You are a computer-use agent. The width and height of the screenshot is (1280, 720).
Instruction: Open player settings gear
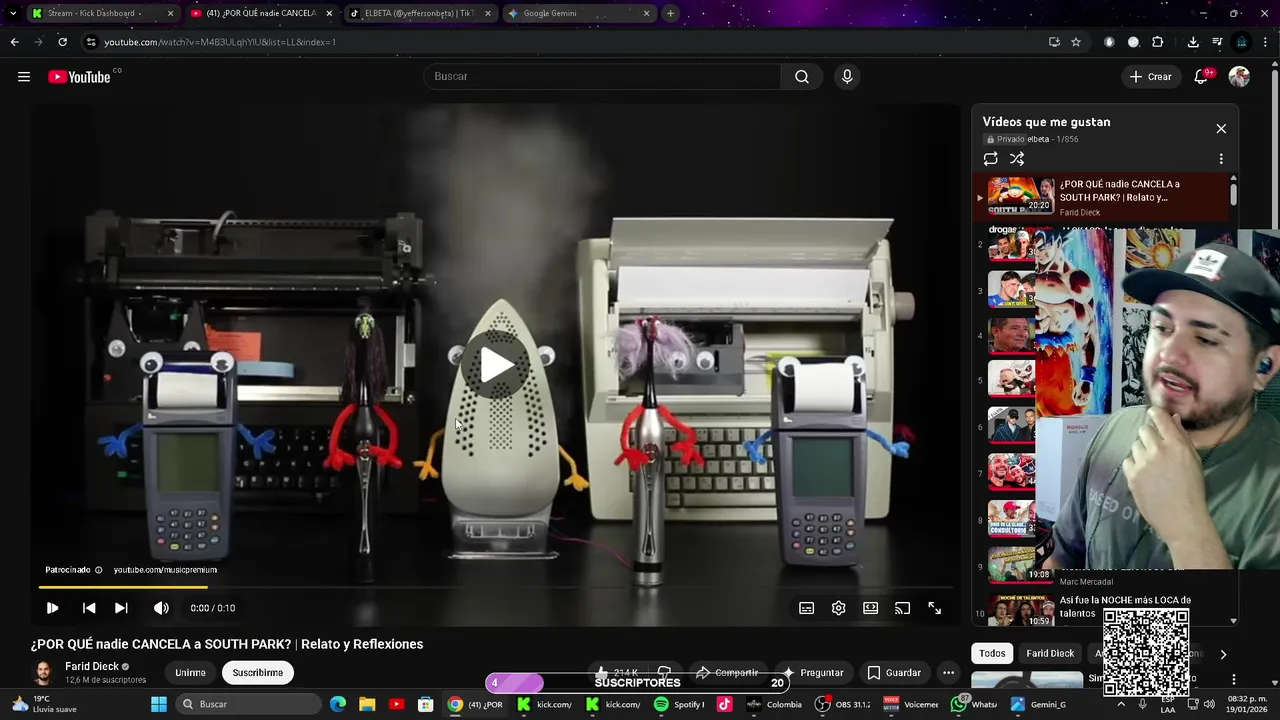(839, 608)
